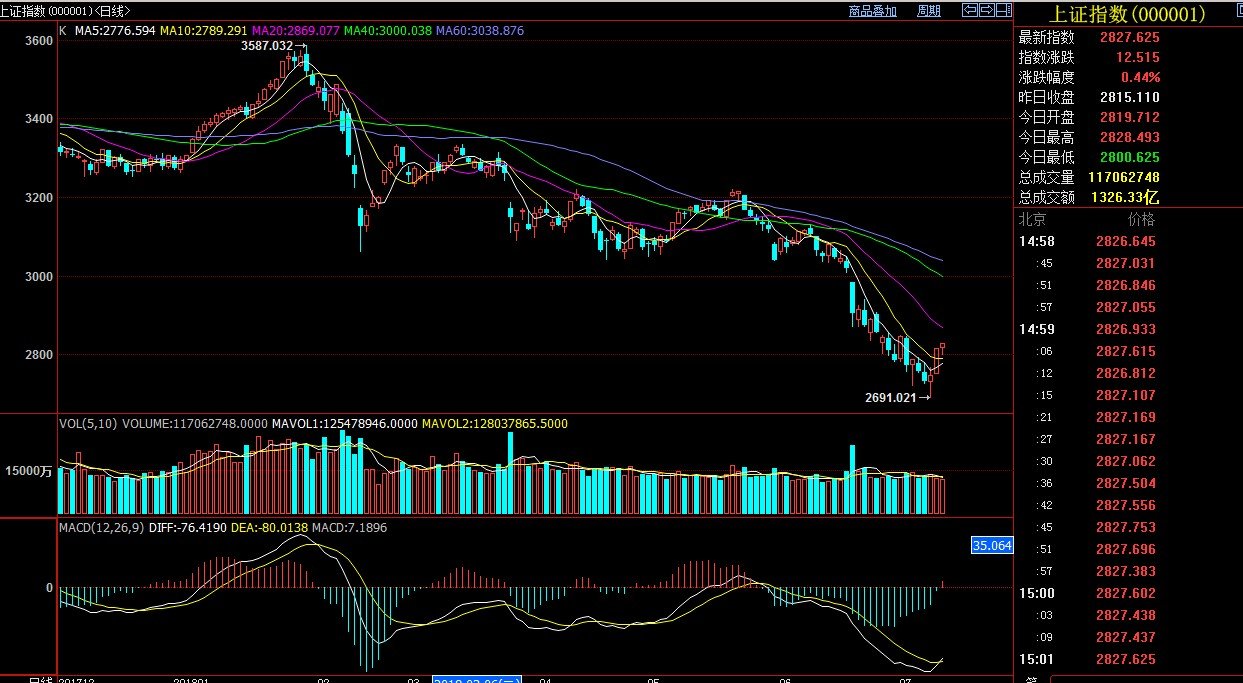Select the 14:58 row in tick list
The width and height of the screenshot is (1243, 683).
pyautogui.click(x=1036, y=241)
